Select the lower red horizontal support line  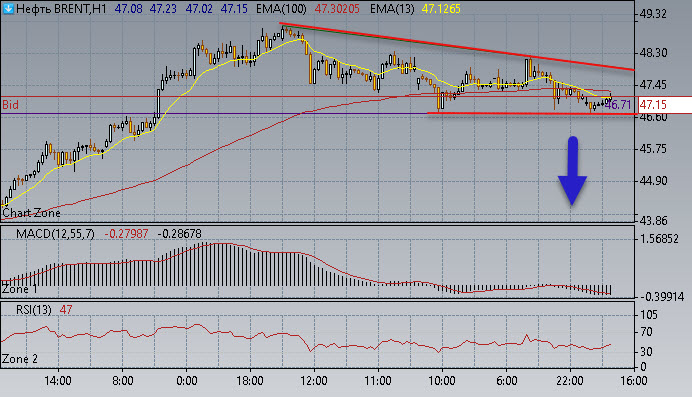coord(532,114)
